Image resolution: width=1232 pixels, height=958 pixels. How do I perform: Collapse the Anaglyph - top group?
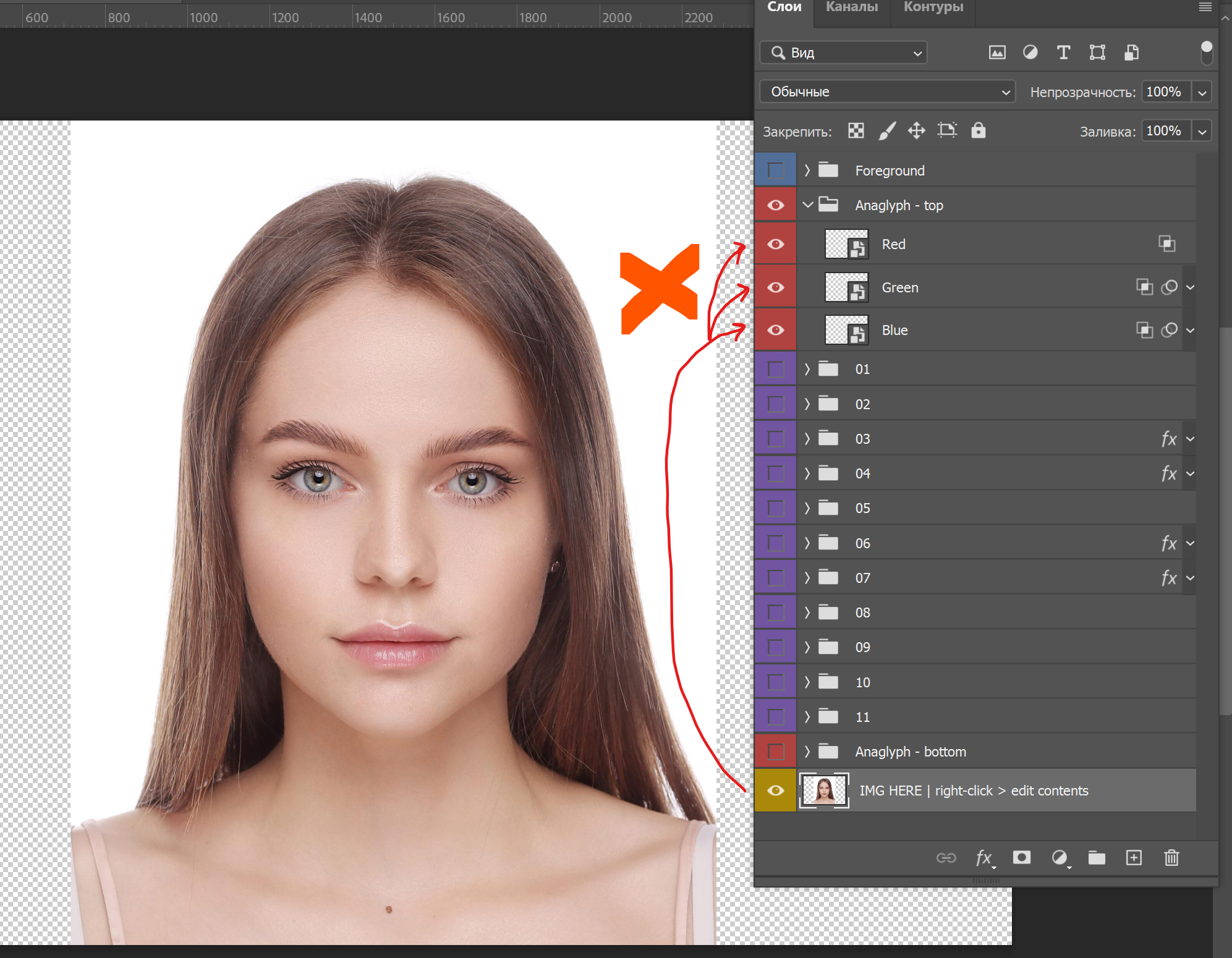808,205
